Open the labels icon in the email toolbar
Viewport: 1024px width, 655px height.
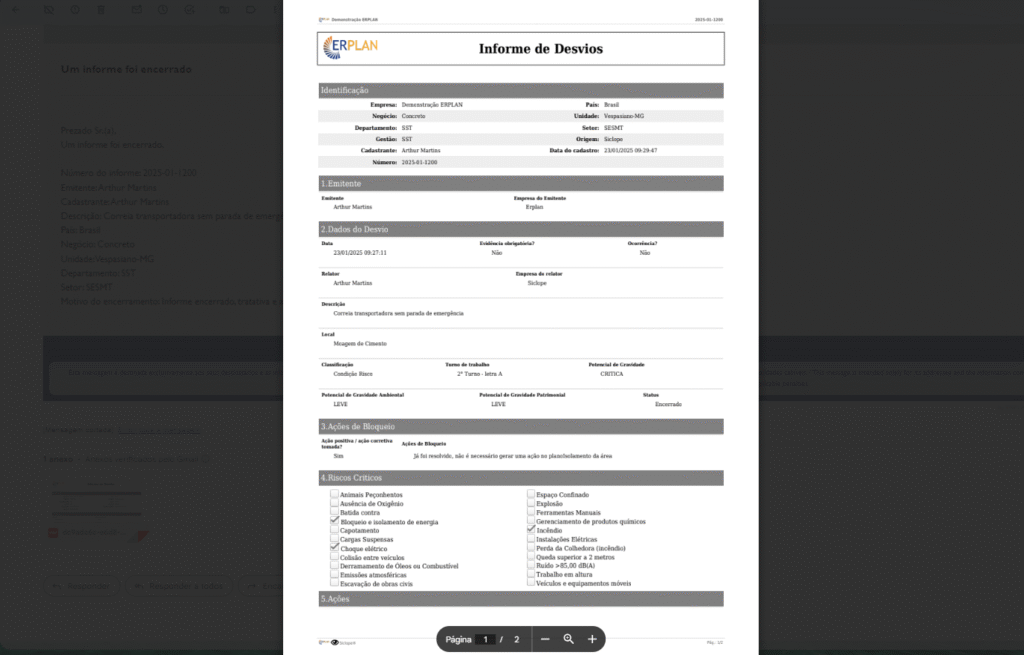tap(250, 10)
